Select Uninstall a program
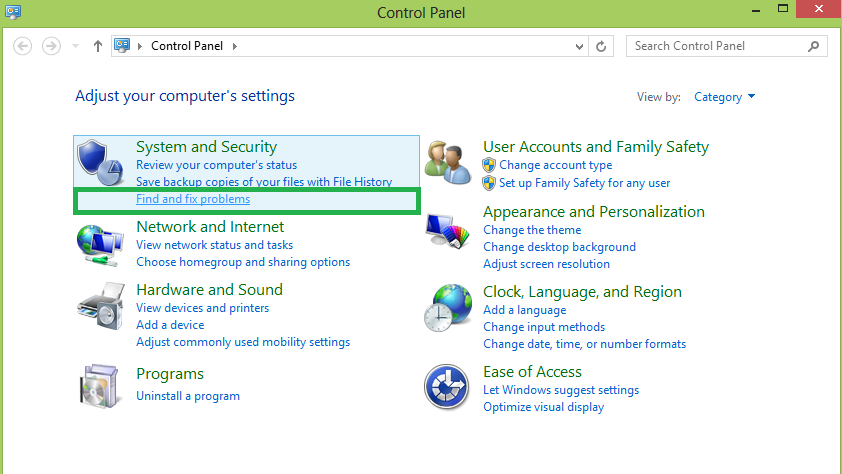The image size is (842, 474). pyautogui.click(x=188, y=396)
